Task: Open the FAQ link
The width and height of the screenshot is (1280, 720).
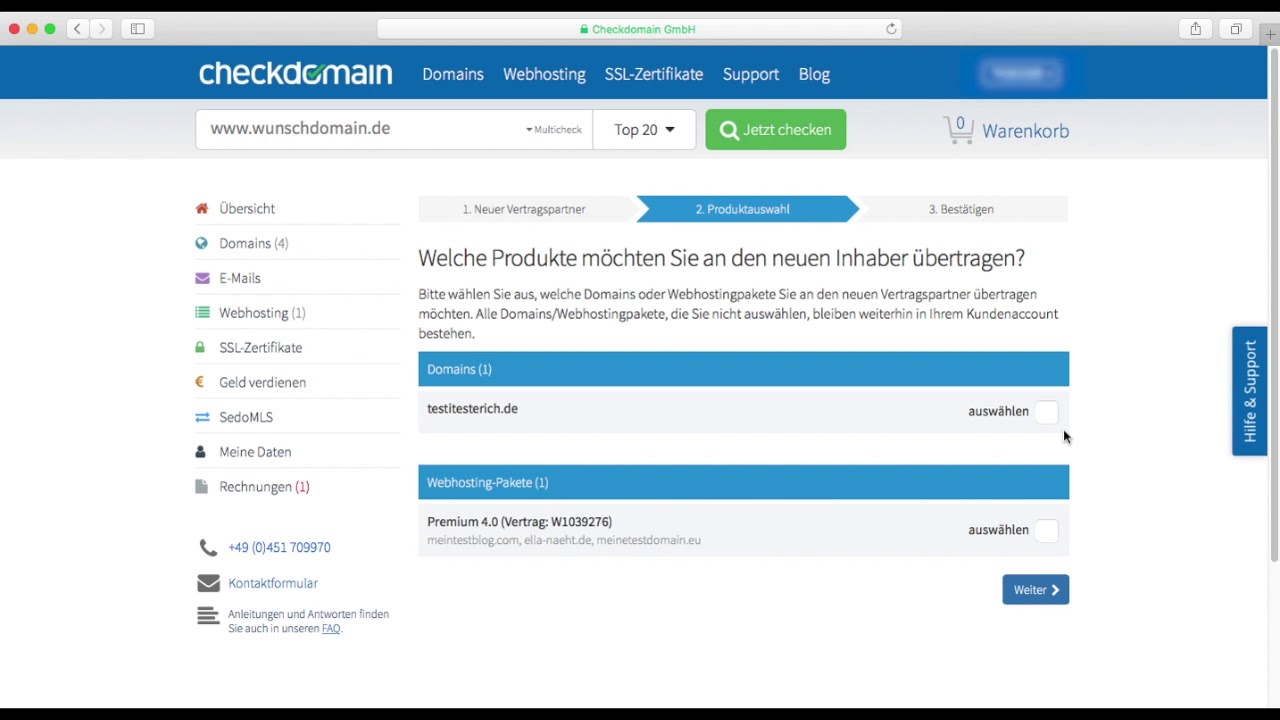Action: tap(331, 629)
